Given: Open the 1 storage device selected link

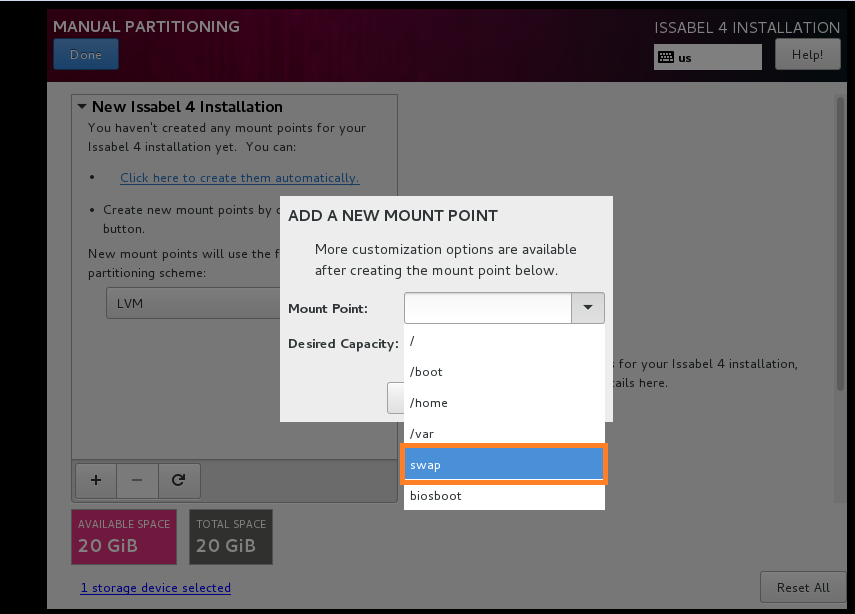Looking at the screenshot, I should click(x=155, y=588).
